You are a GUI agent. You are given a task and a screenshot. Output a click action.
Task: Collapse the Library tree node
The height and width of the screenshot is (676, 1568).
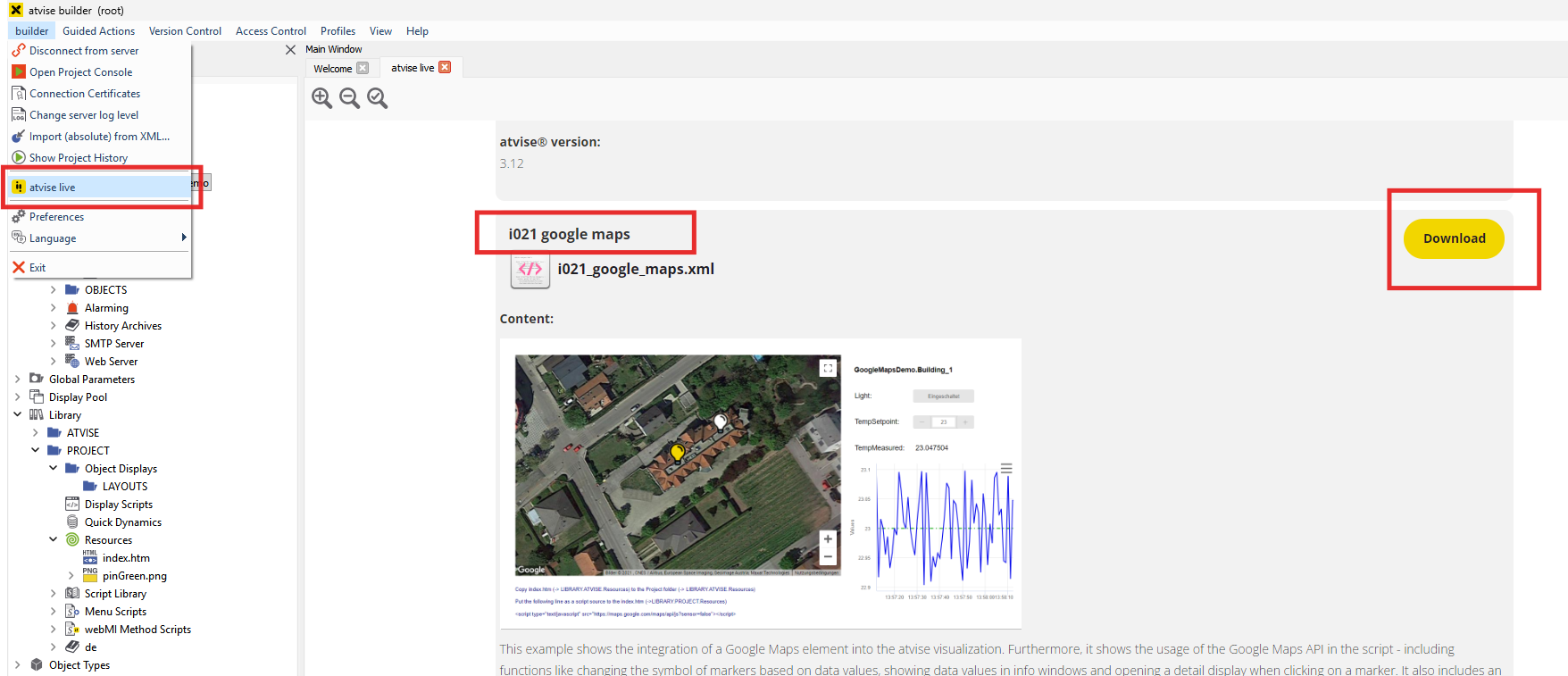pyautogui.click(x=17, y=415)
